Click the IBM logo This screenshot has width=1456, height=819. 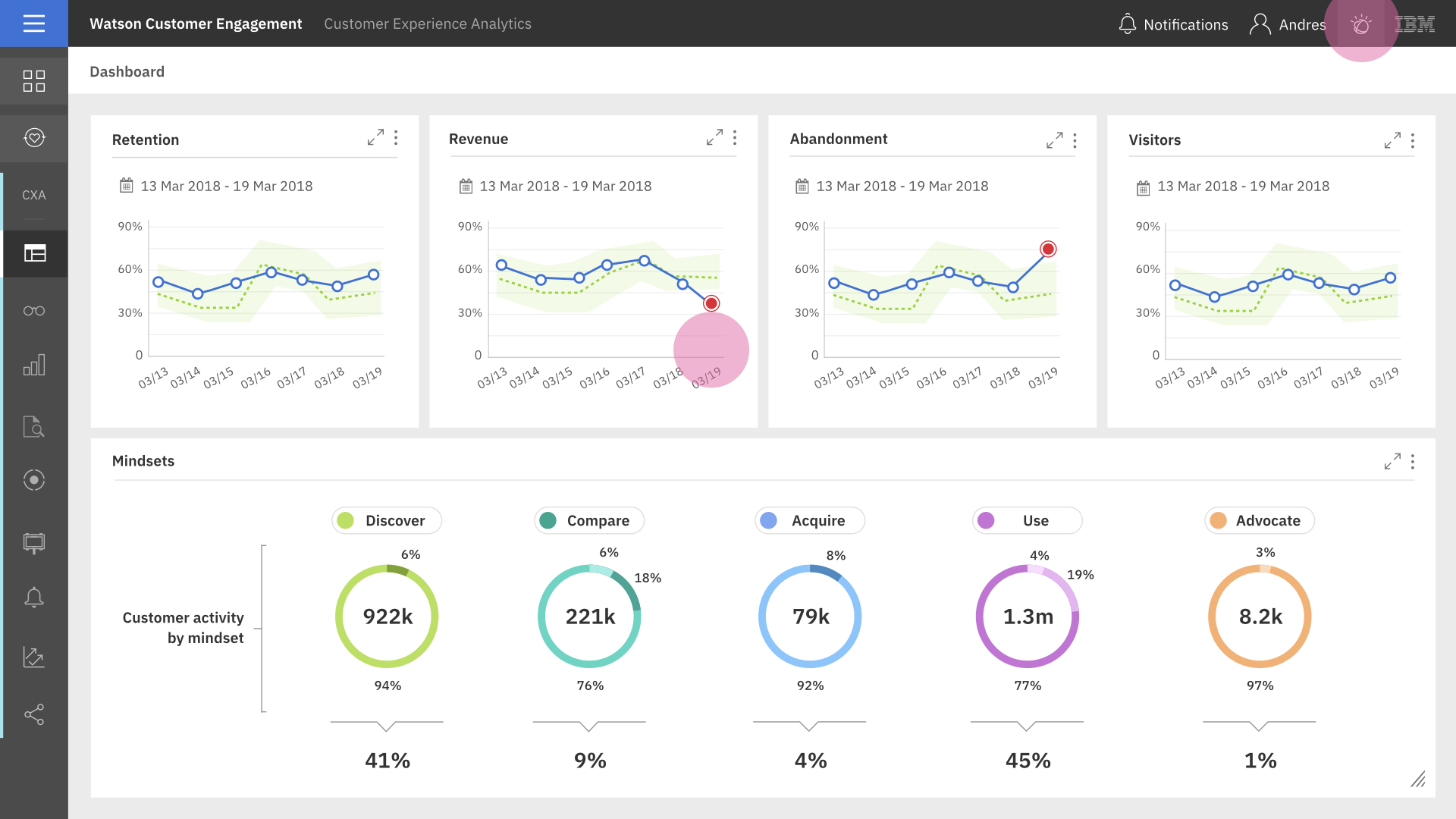(1415, 24)
